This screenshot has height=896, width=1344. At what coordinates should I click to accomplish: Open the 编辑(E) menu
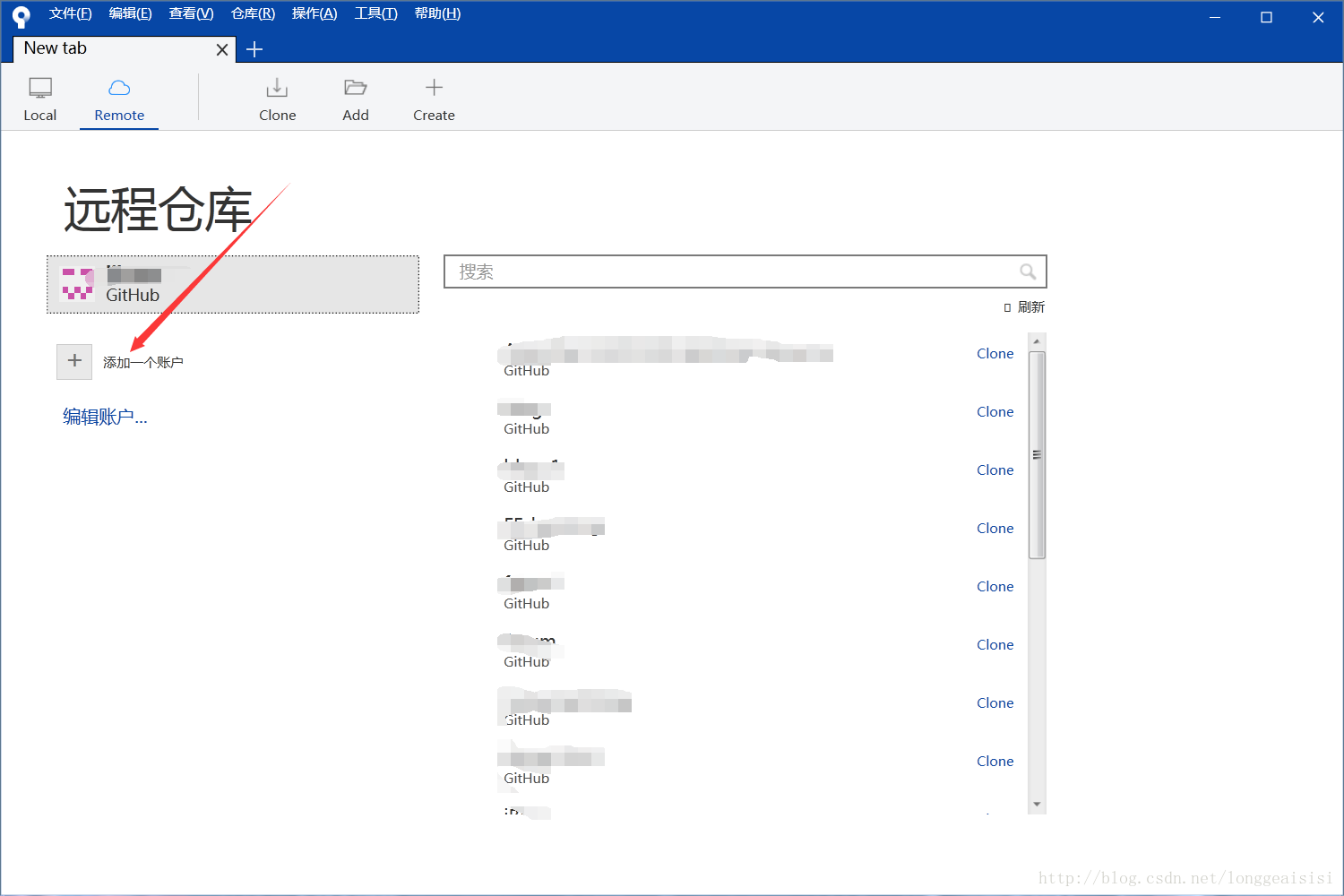click(130, 13)
